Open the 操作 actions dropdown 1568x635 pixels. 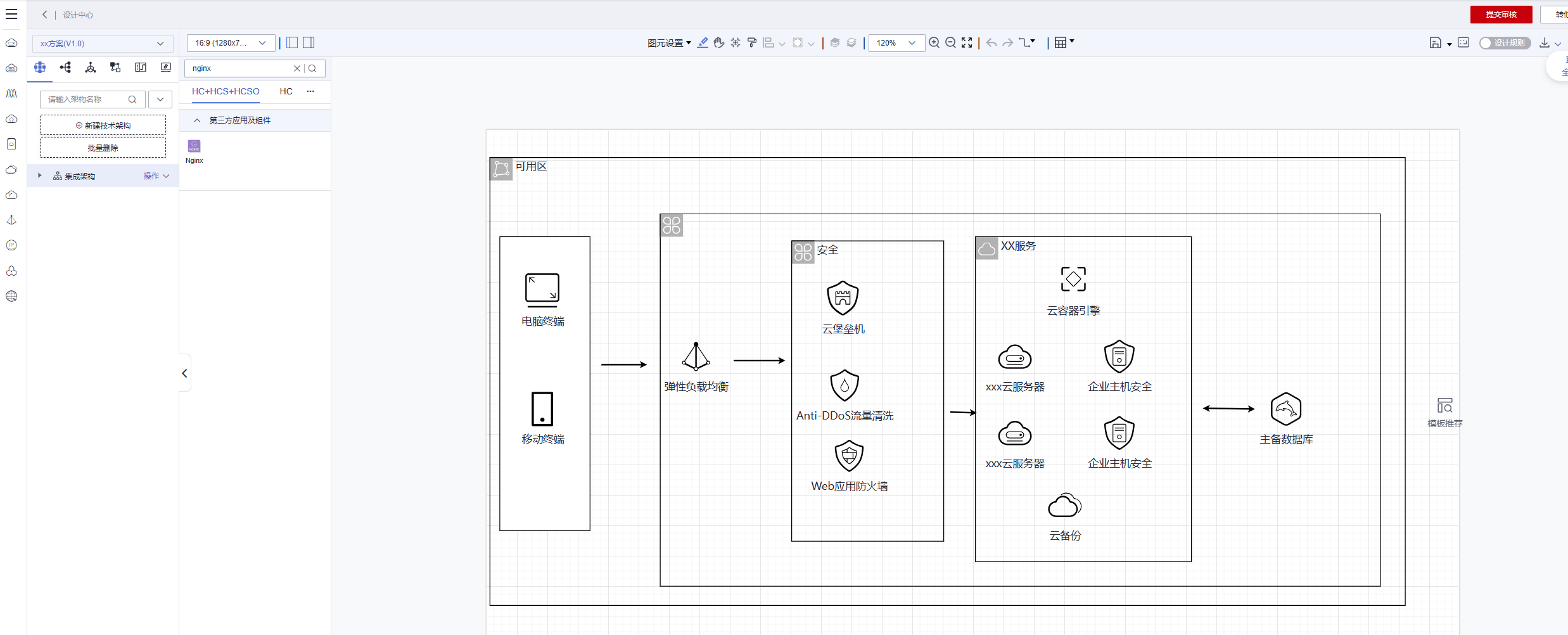[156, 176]
